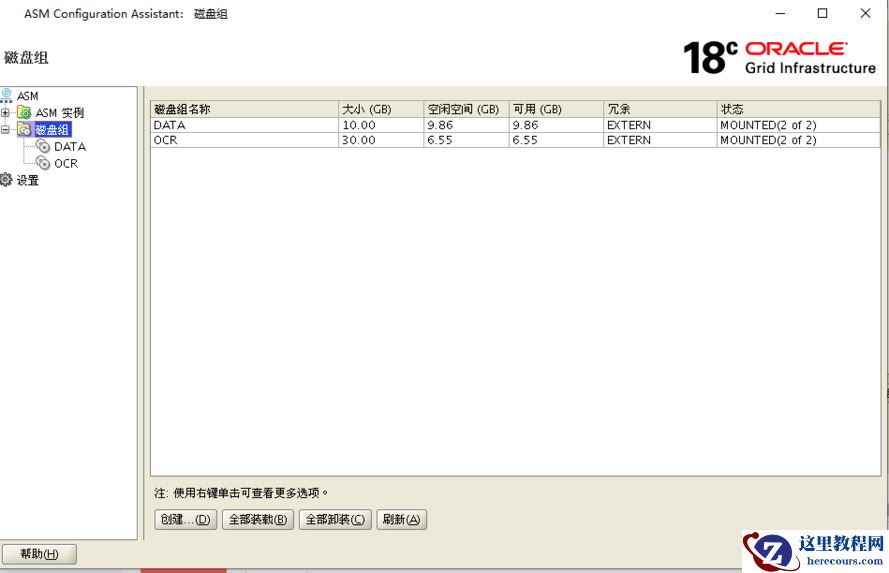The height and width of the screenshot is (573, 889).
Task: Sort by the 可用 (GB) column header
Action: (556, 109)
